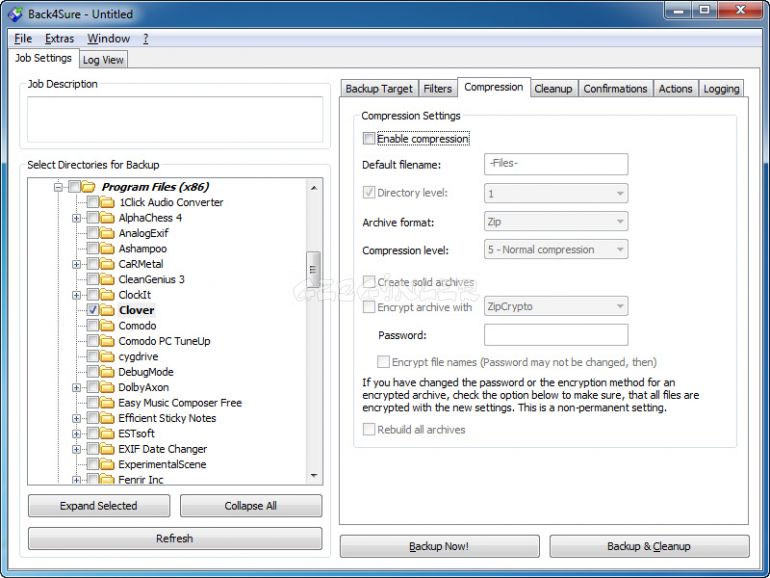Collapse the Program Files (x86) tree node
This screenshot has height=578, width=770.
59,187
